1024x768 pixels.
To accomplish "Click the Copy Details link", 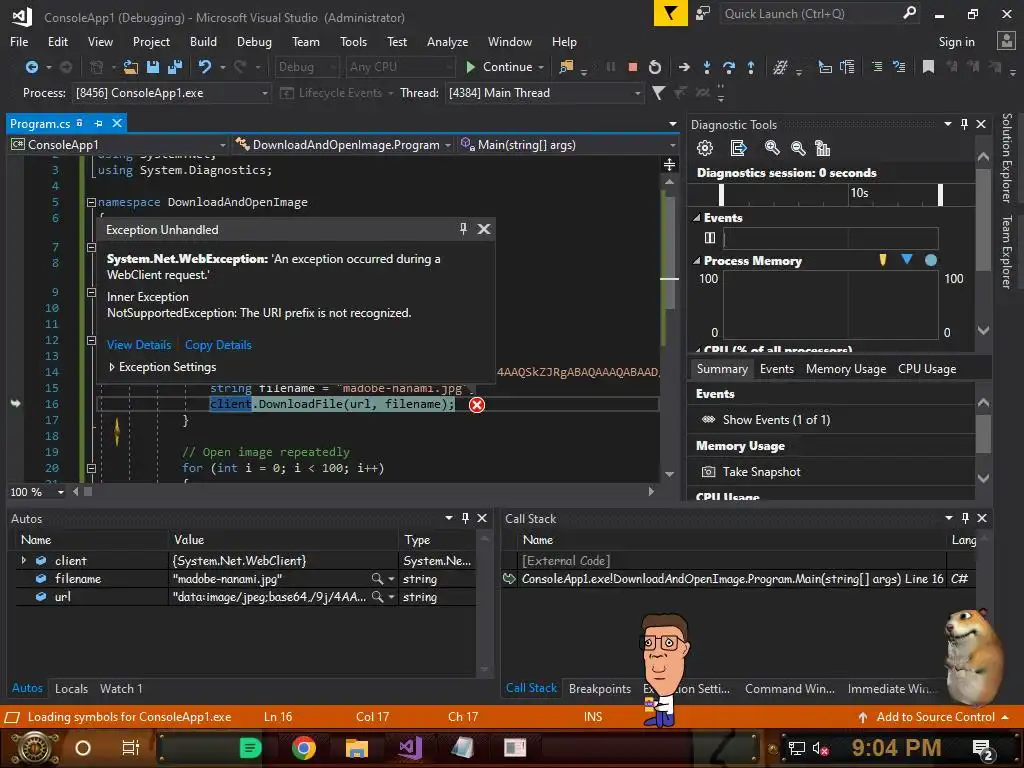I will (x=218, y=345).
